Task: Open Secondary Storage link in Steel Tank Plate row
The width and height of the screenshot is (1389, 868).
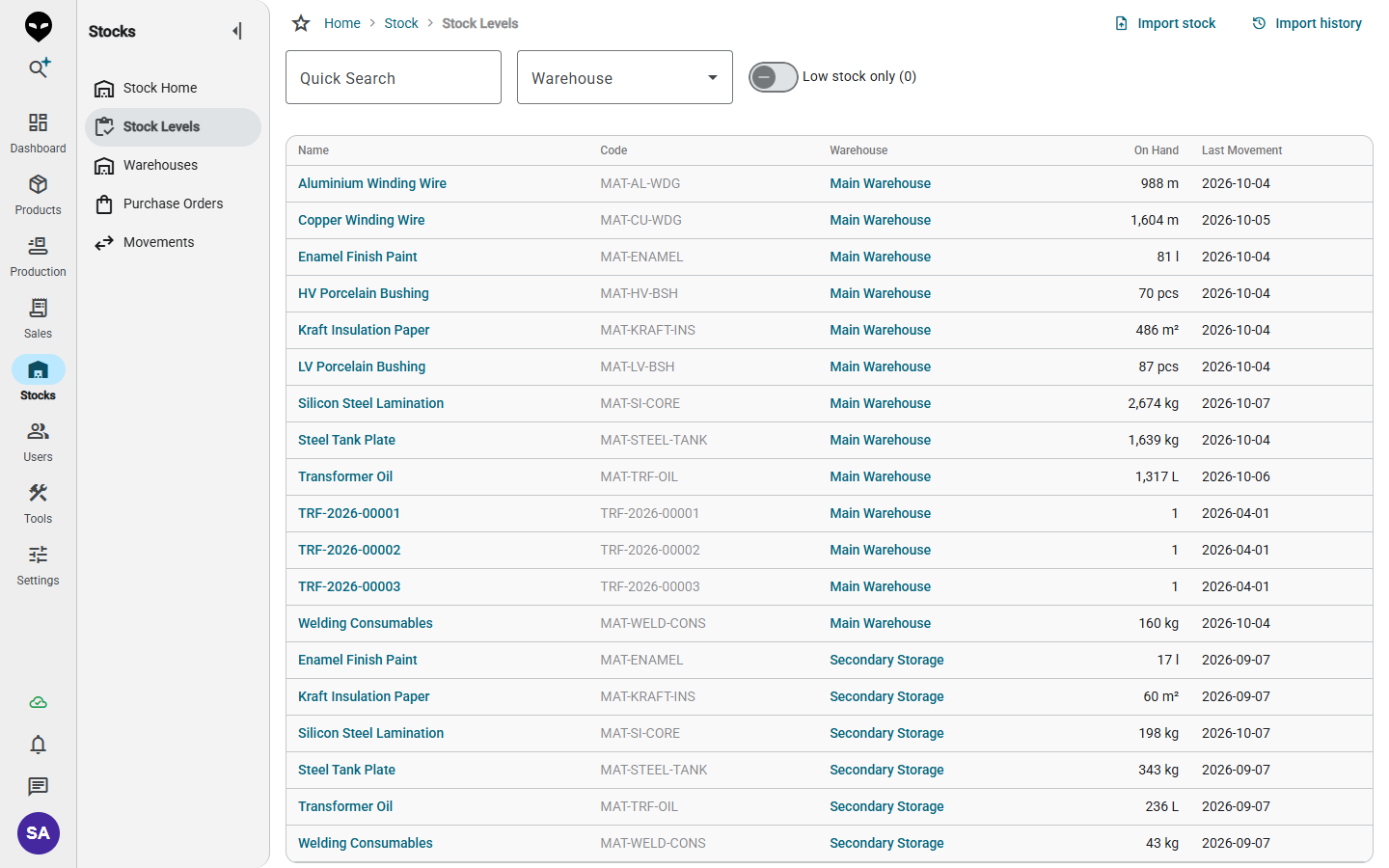Action: [x=886, y=770]
